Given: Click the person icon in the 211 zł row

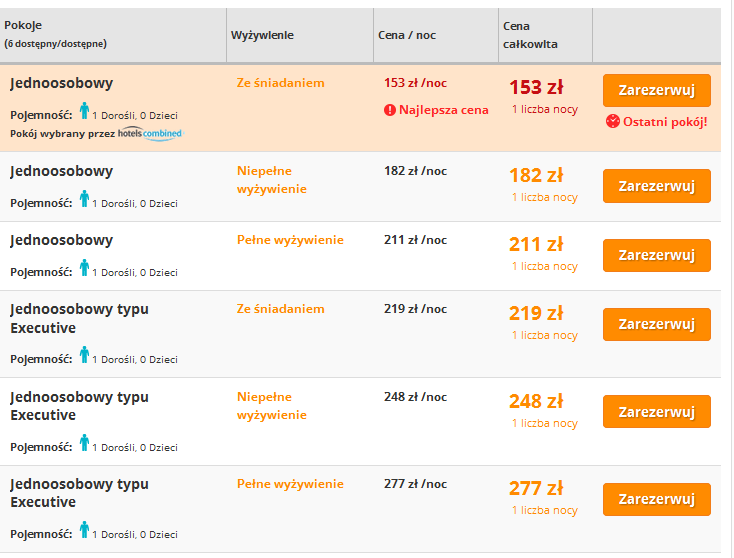Looking at the screenshot, I should click(84, 267).
